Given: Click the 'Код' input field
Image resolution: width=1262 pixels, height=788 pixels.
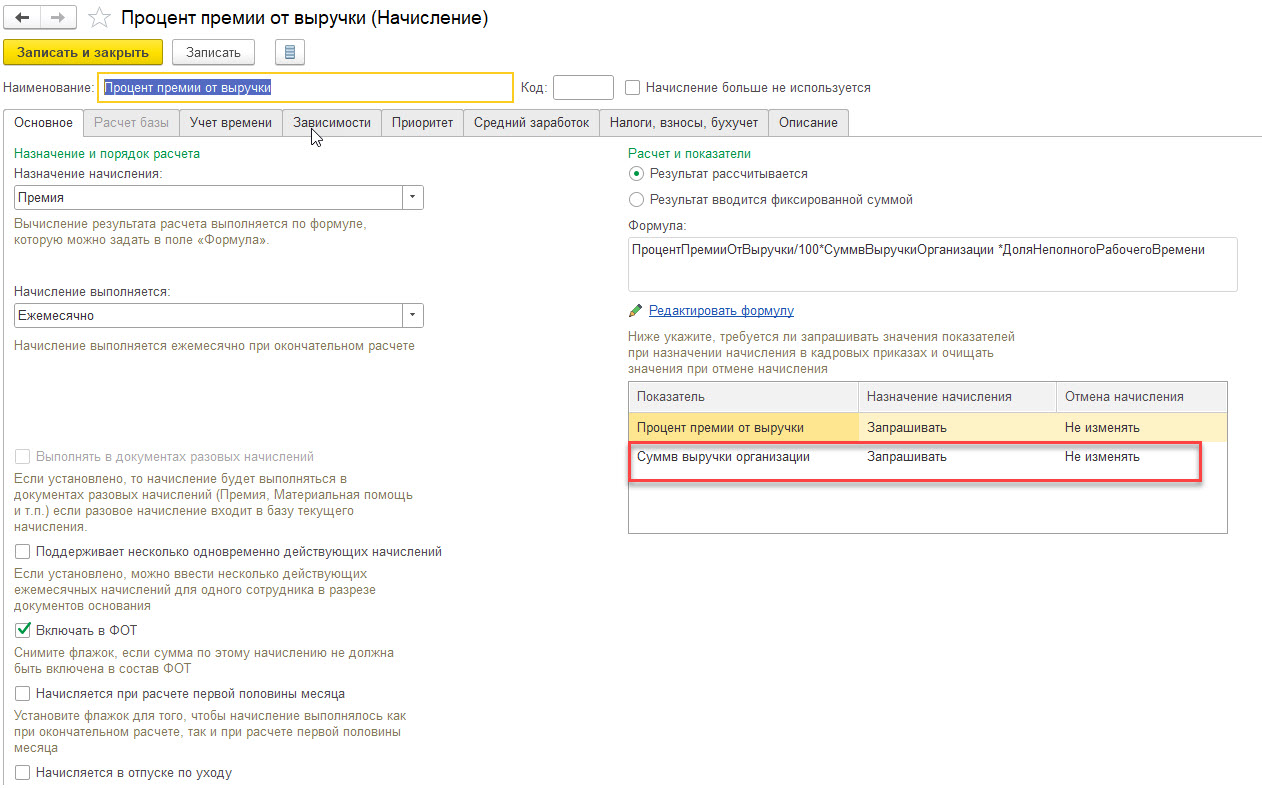Looking at the screenshot, I should click(x=583, y=87).
